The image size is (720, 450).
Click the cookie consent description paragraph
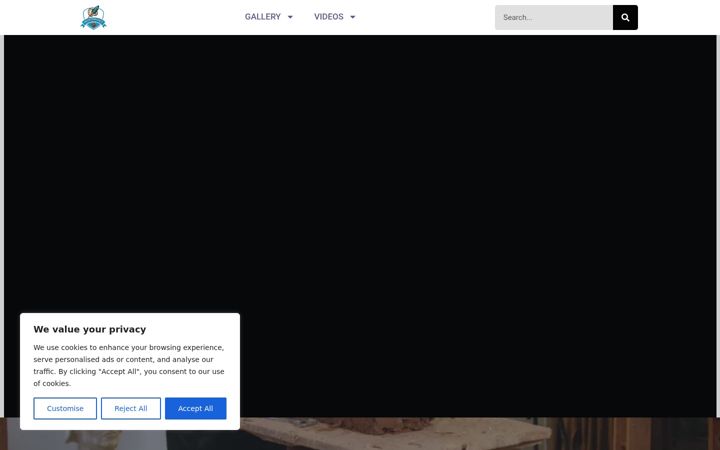pos(129,366)
